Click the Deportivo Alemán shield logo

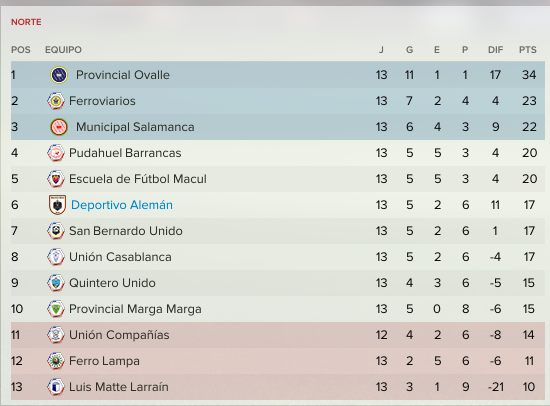58,205
